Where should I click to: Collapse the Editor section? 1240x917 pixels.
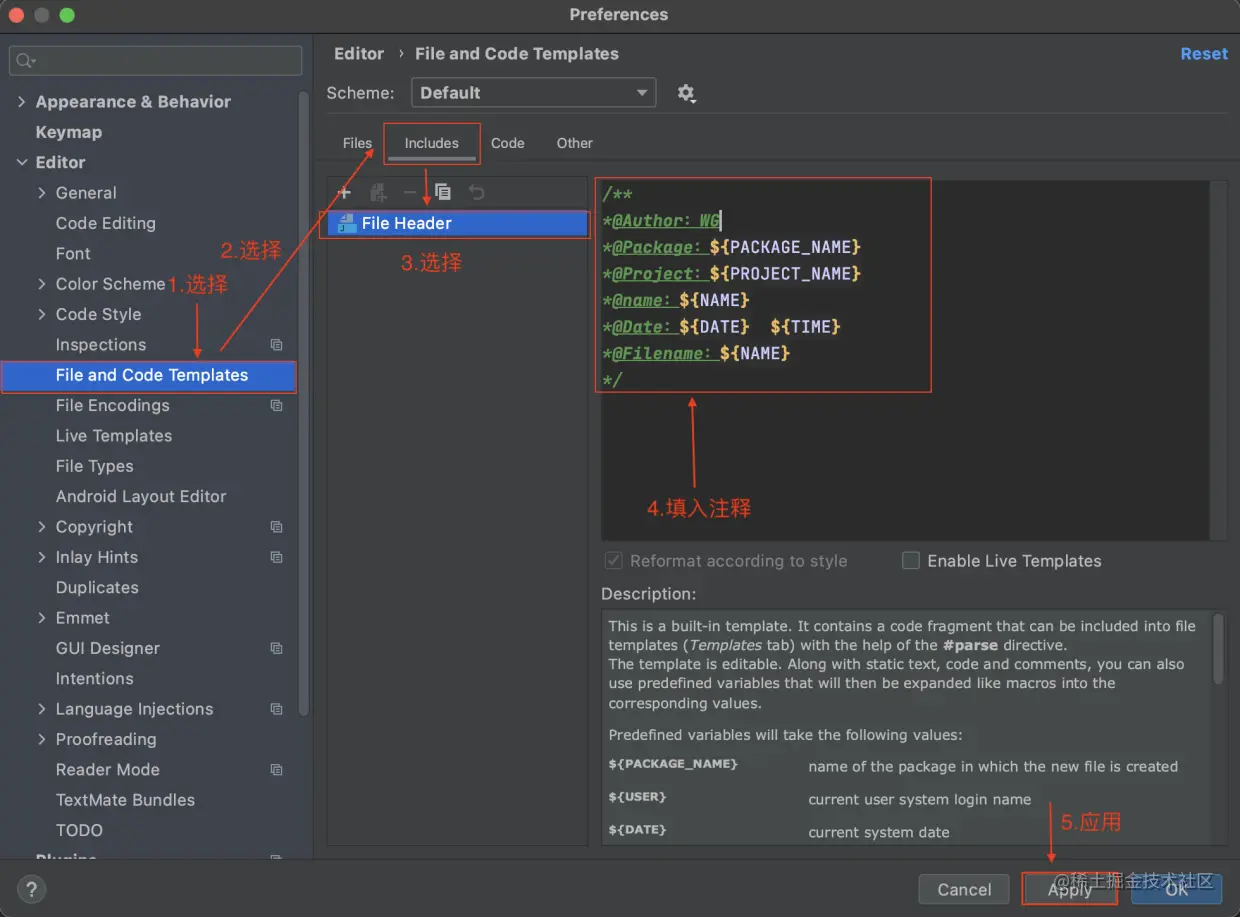[x=22, y=162]
